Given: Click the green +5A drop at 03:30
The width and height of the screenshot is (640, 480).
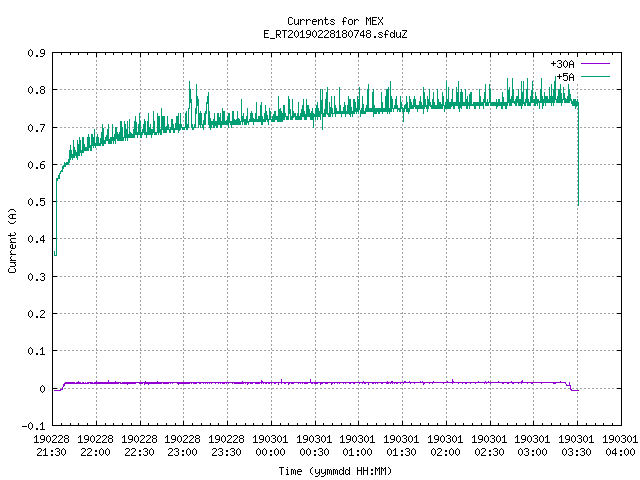Looking at the screenshot, I should 578,155.
